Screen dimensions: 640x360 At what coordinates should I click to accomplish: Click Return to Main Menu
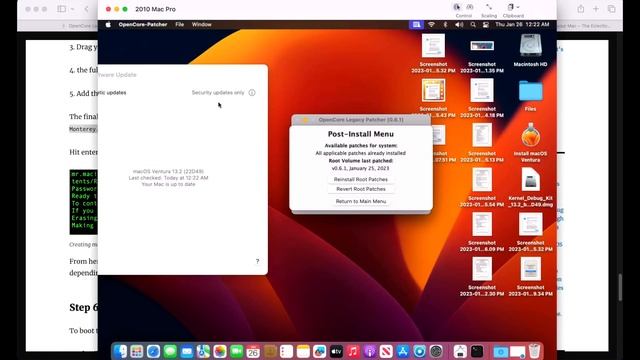click(361, 201)
